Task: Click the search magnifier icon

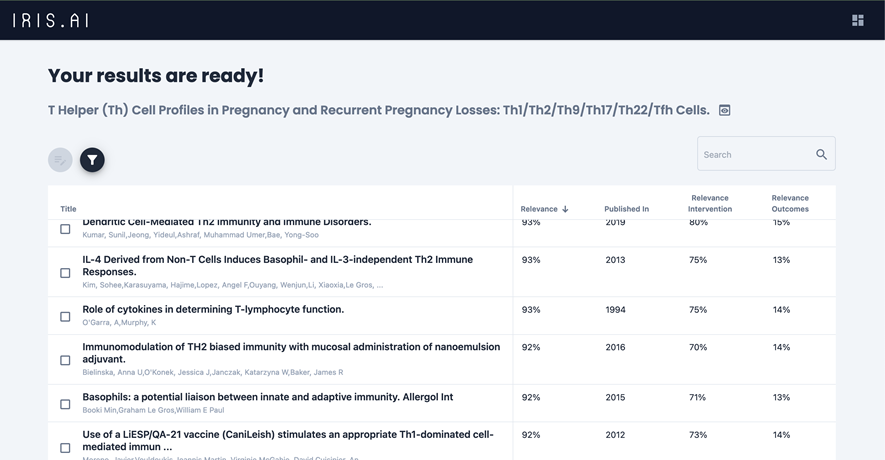Action: pyautogui.click(x=821, y=154)
